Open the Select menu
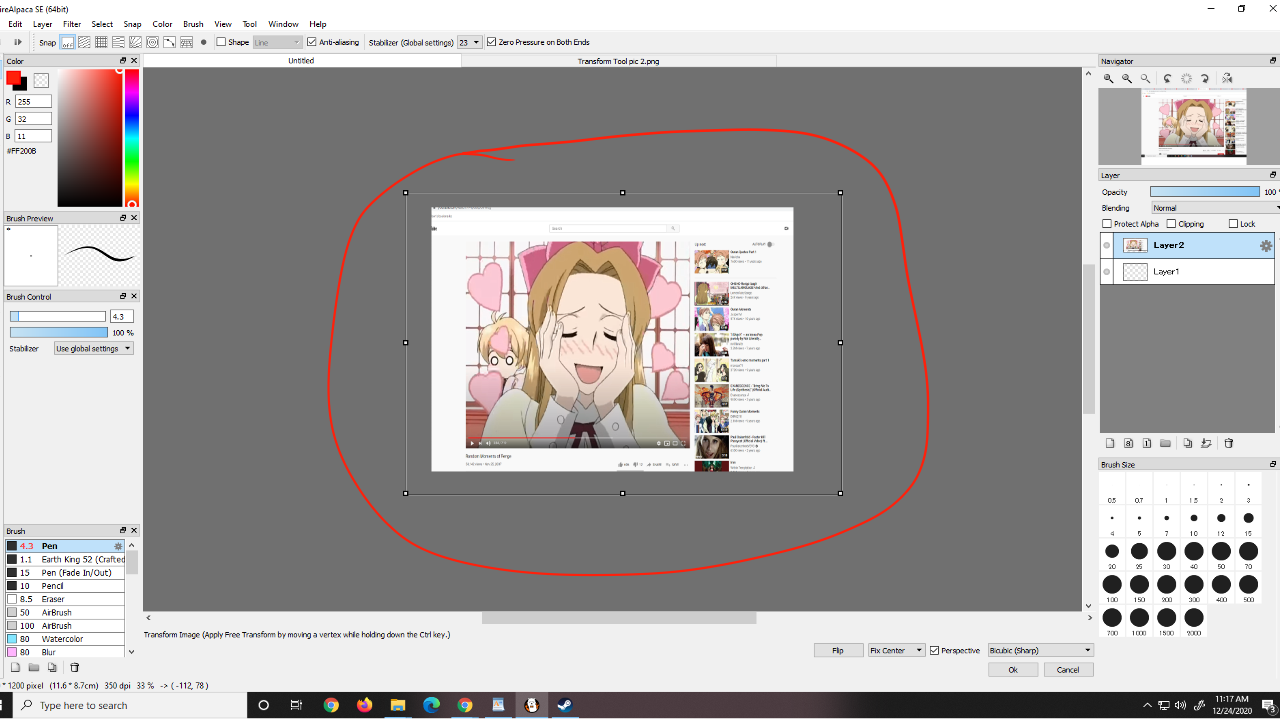Image resolution: width=1280 pixels, height=720 pixels. (102, 24)
